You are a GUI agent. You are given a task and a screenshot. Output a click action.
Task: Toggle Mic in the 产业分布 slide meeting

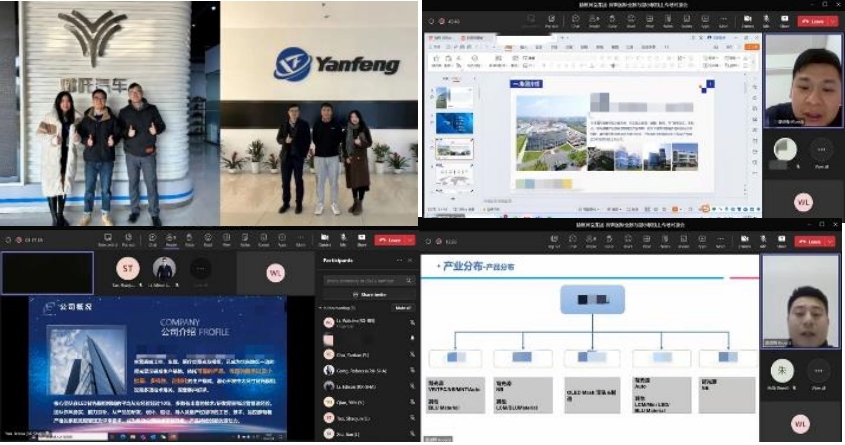tap(763, 241)
